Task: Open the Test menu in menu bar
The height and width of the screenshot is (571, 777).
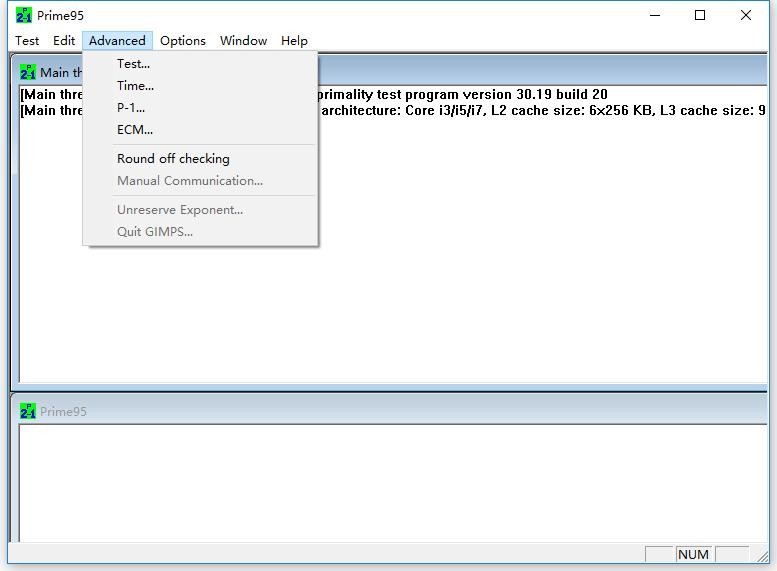Action: pyautogui.click(x=27, y=41)
